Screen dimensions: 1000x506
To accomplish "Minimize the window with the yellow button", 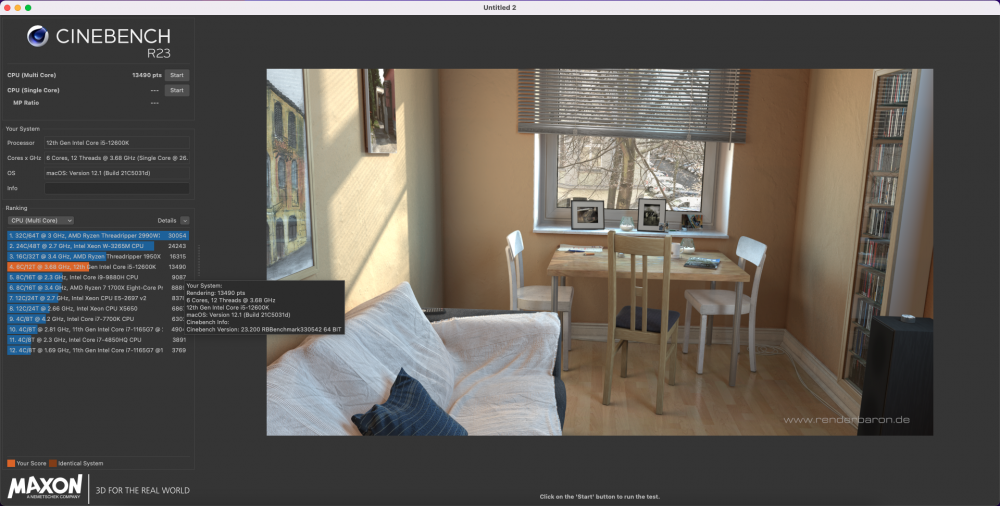I will (x=18, y=8).
